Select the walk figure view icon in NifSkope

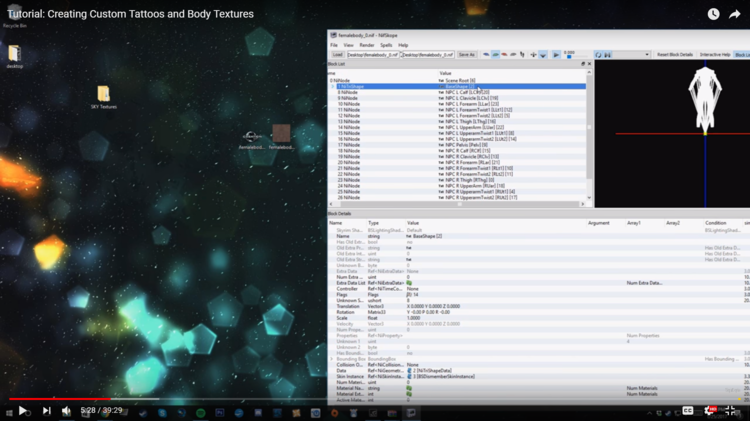[x=522, y=55]
